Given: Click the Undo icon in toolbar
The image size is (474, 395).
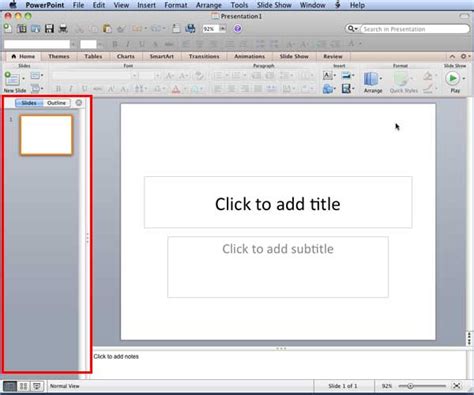Looking at the screenshot, I should click(137, 29).
